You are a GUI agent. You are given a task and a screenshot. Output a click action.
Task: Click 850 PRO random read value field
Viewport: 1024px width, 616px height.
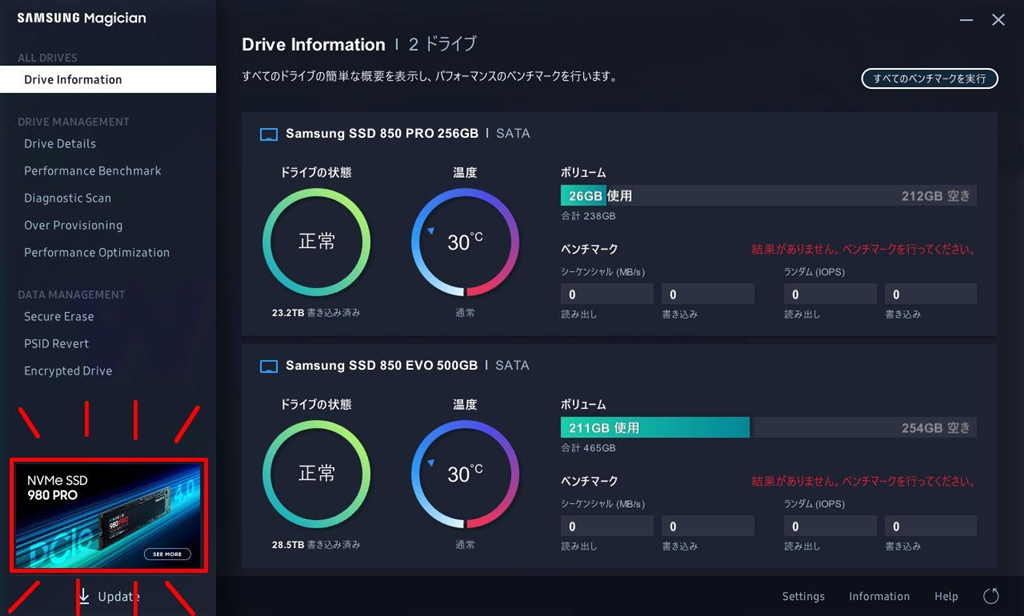pyautogui.click(x=830, y=294)
